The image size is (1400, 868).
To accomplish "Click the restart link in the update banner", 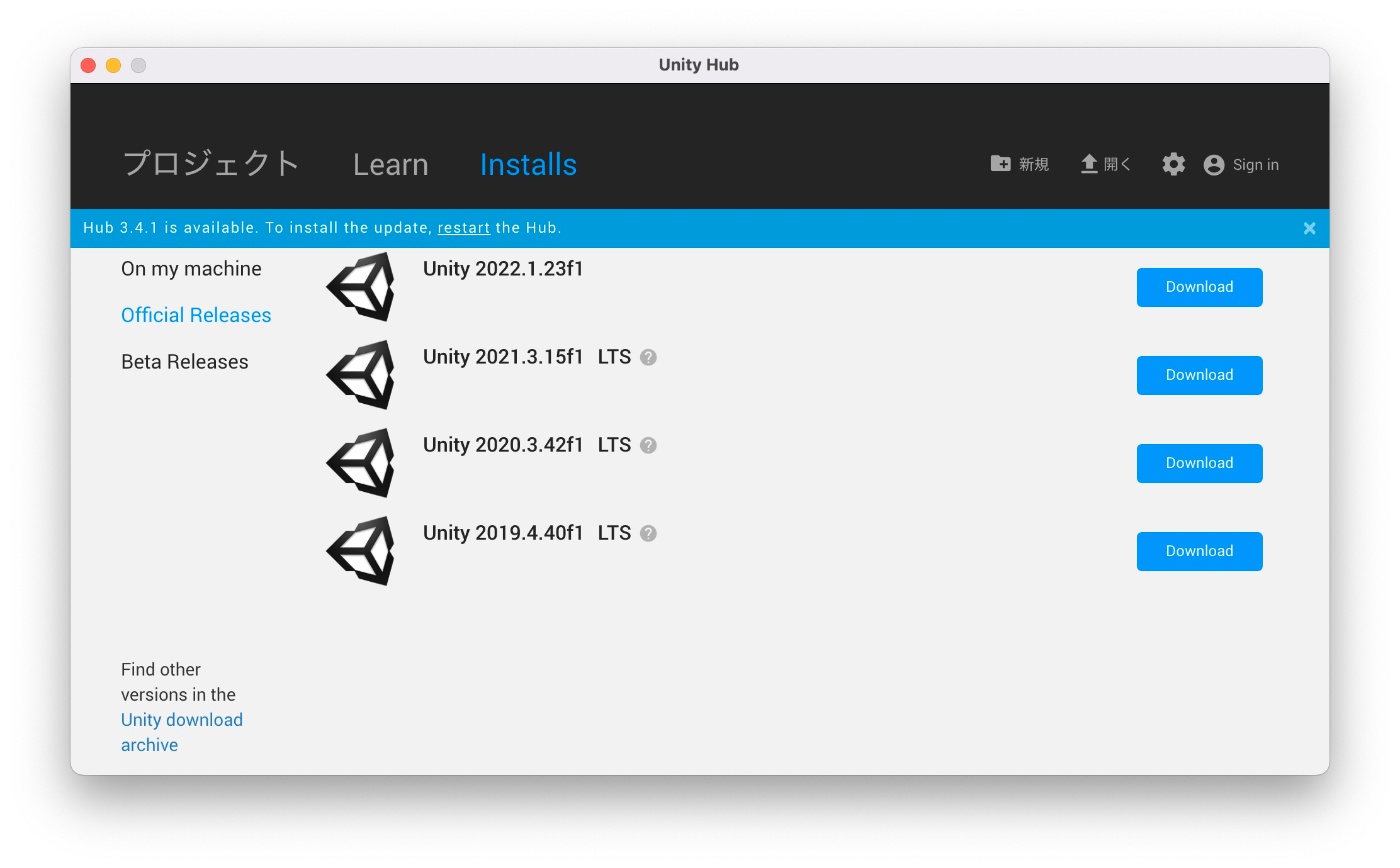I will click(x=464, y=228).
